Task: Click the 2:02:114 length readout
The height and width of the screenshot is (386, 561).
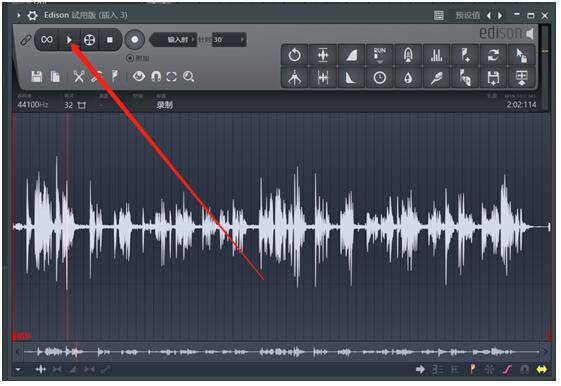Action: (x=521, y=105)
